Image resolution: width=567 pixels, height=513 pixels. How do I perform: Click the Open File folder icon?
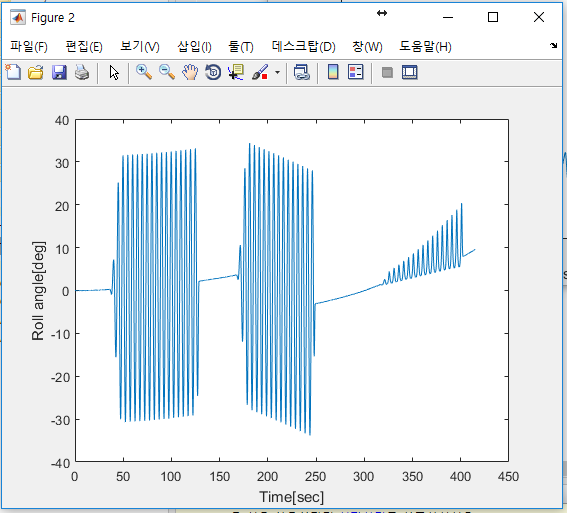(36, 72)
